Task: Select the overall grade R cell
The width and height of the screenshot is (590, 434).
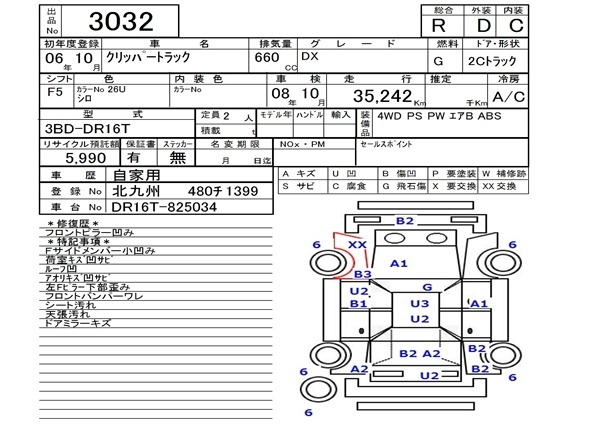Action: coord(439,26)
